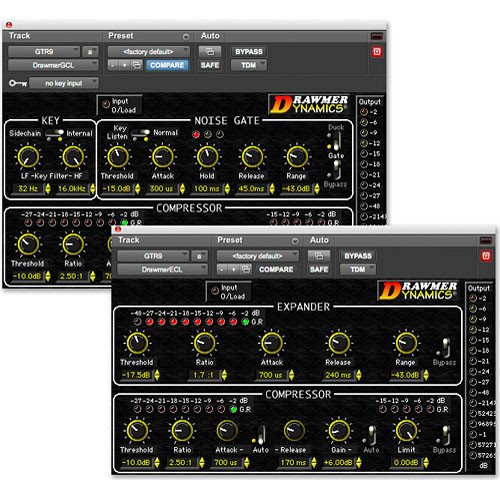Screen dimensions: 500x500
Task: Open no key input dropdown
Action: pos(64,83)
